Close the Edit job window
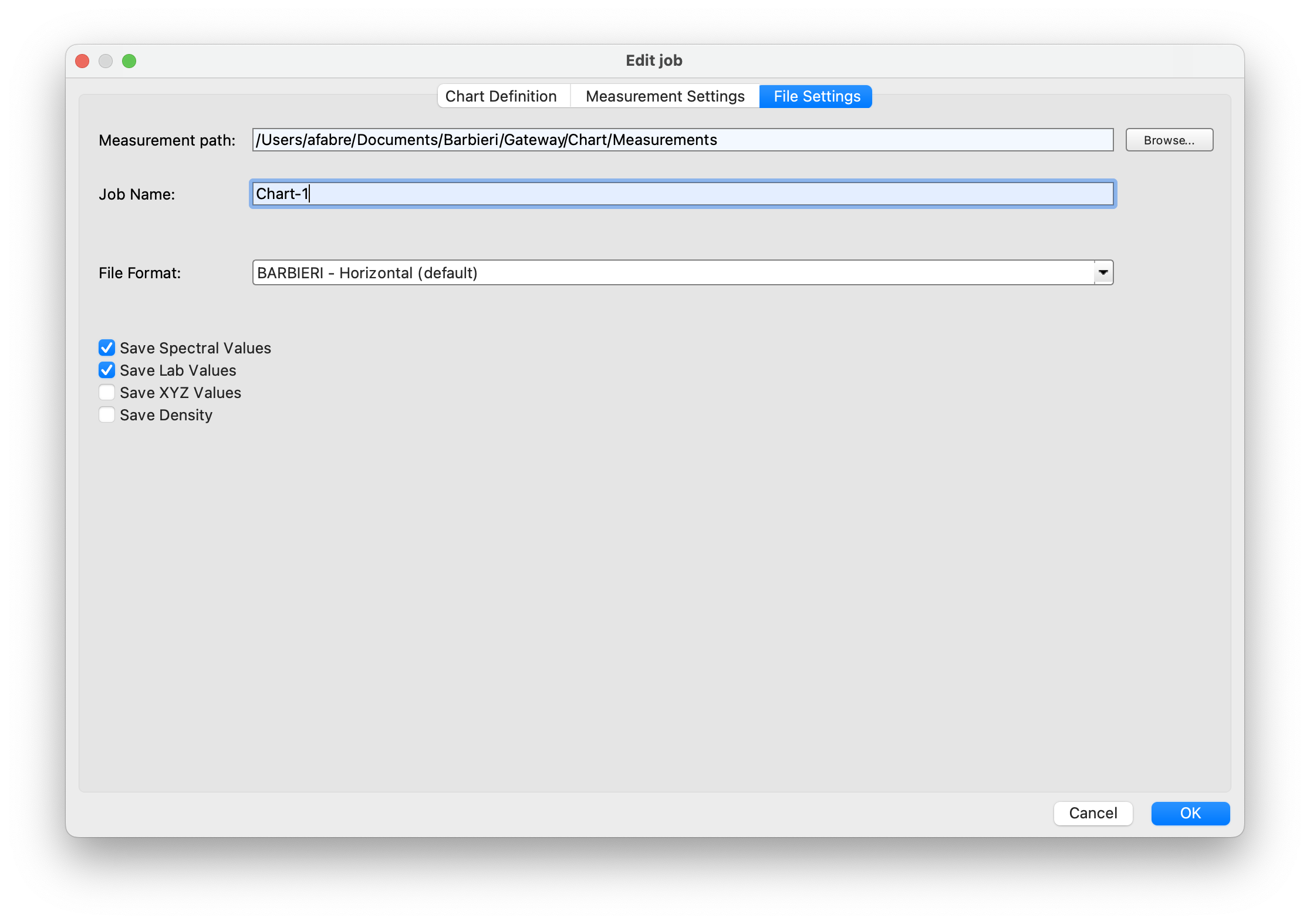 coord(83,61)
